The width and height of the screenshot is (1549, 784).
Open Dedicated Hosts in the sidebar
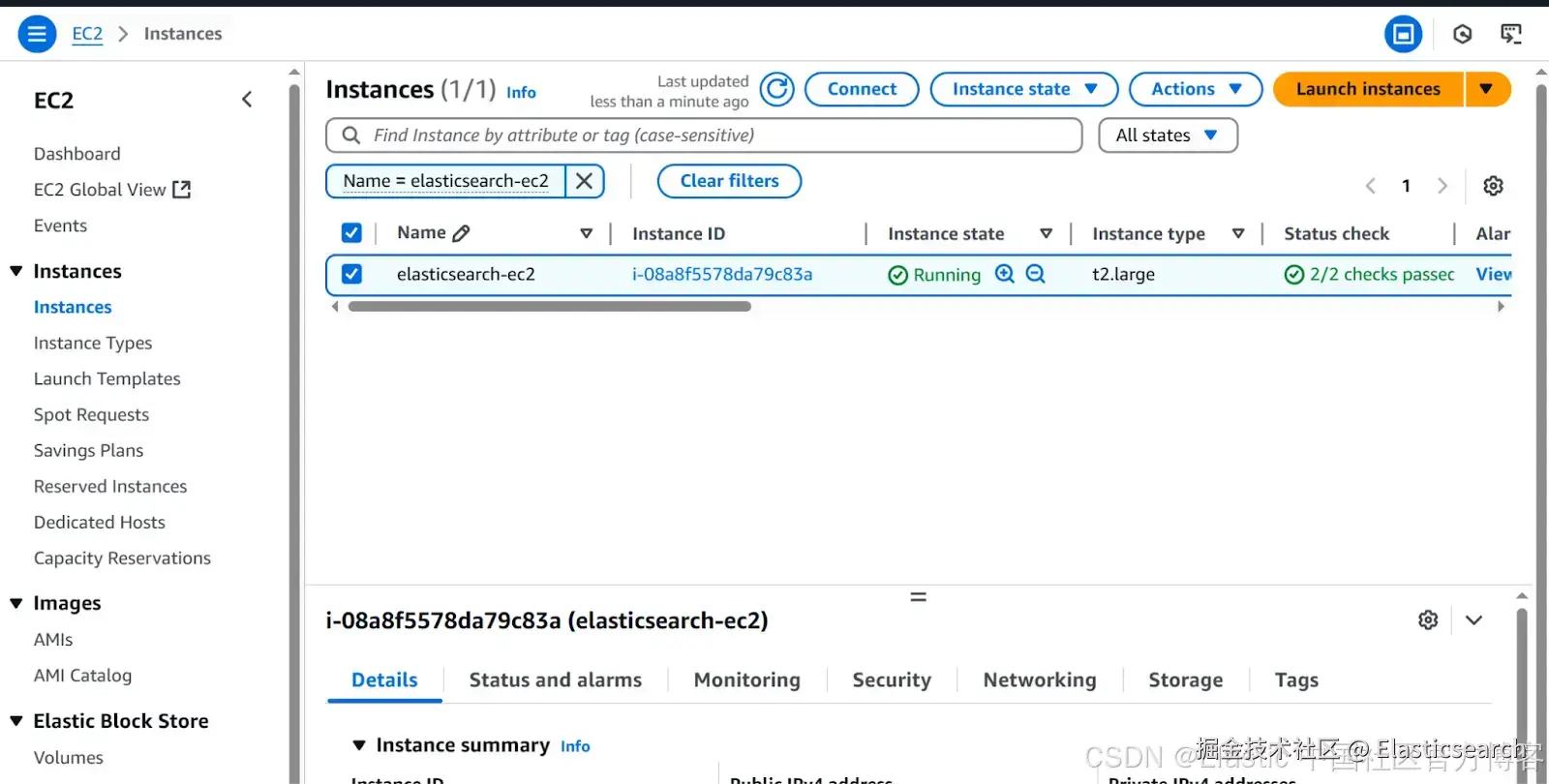coord(100,522)
